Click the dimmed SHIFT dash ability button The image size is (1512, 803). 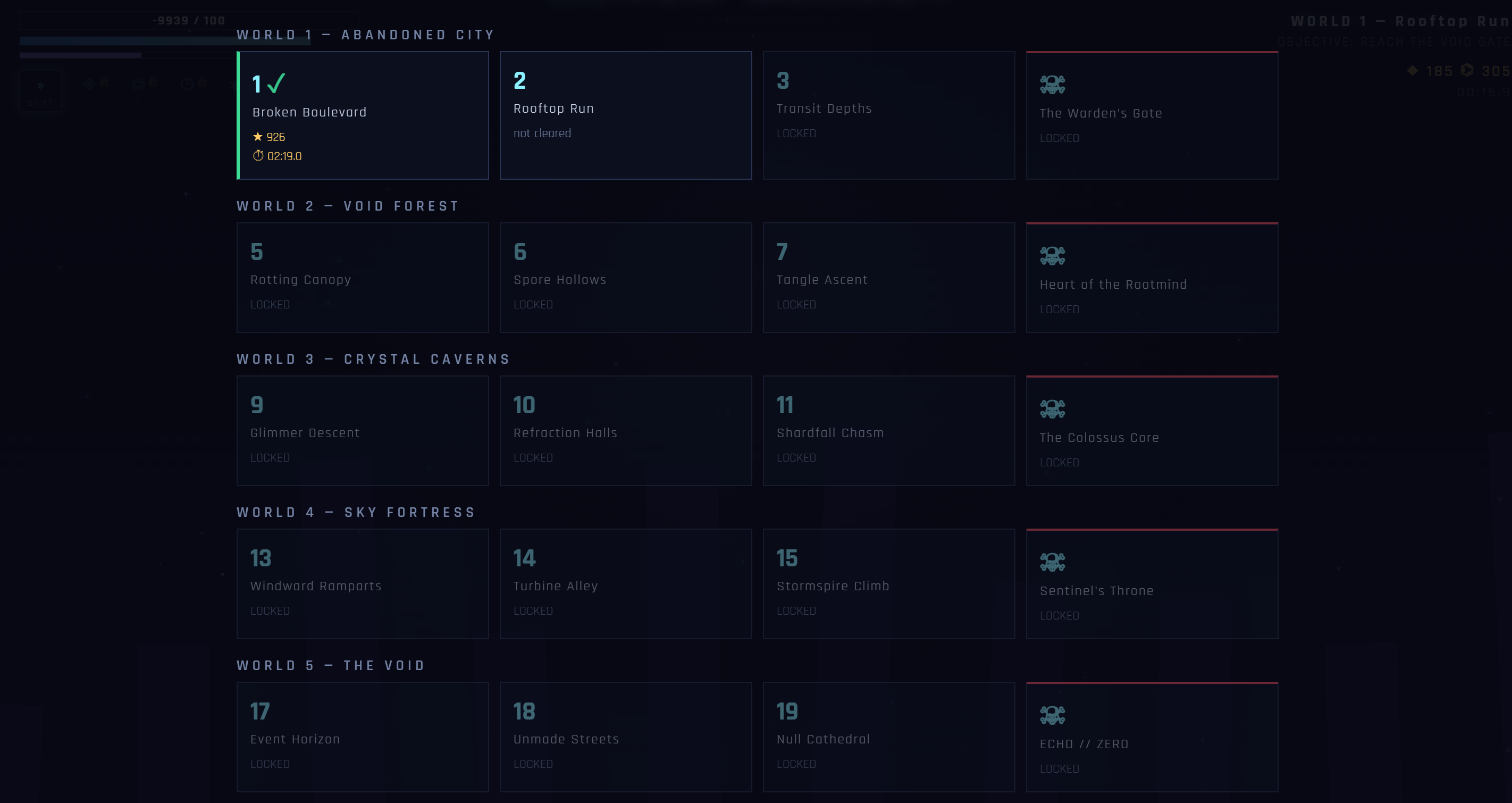40,91
